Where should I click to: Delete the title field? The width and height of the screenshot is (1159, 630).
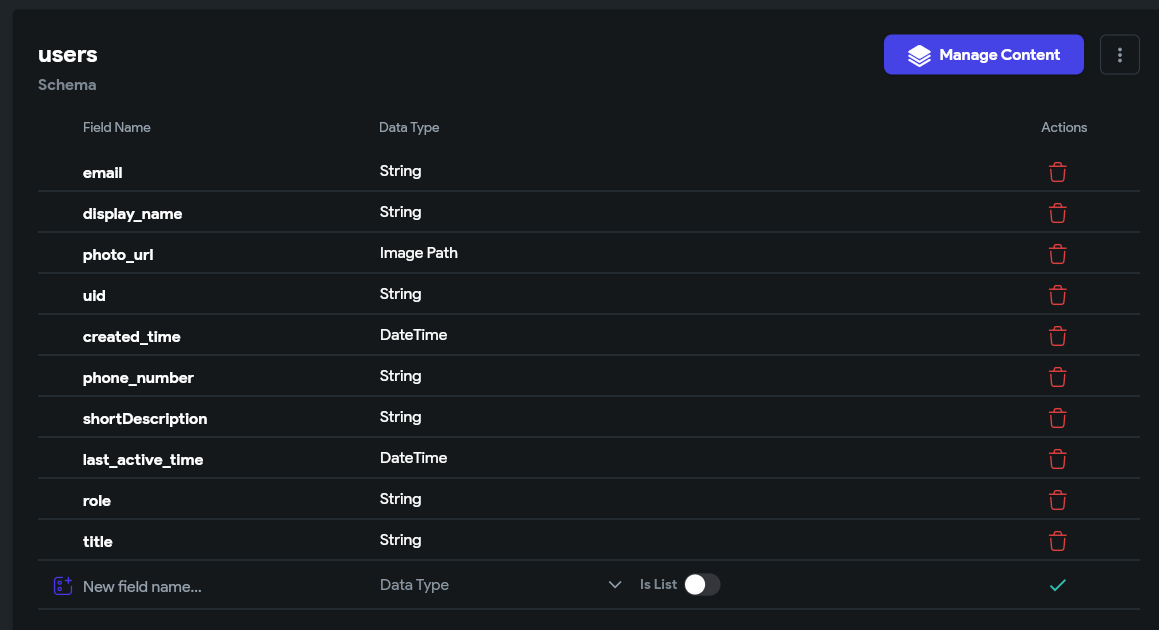[1057, 541]
